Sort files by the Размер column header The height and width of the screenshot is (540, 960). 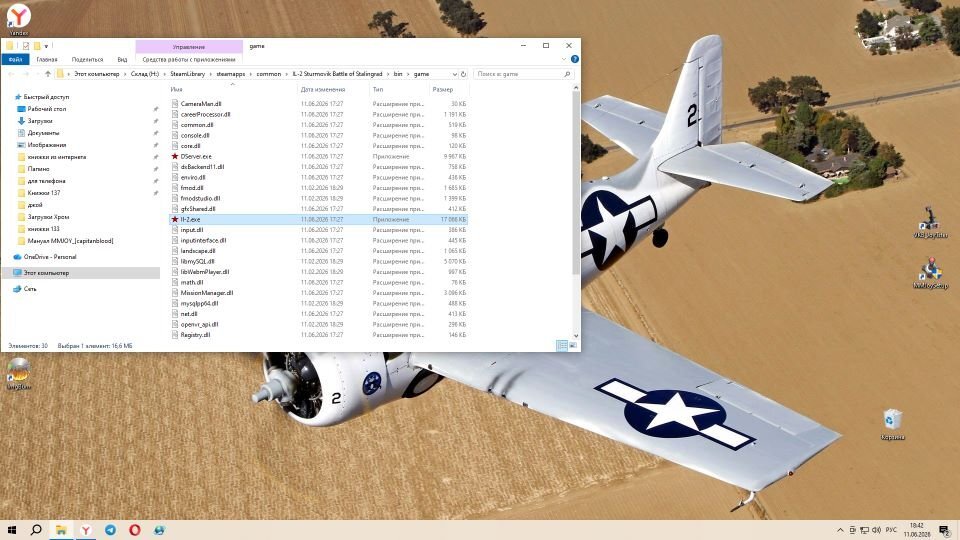click(x=443, y=89)
